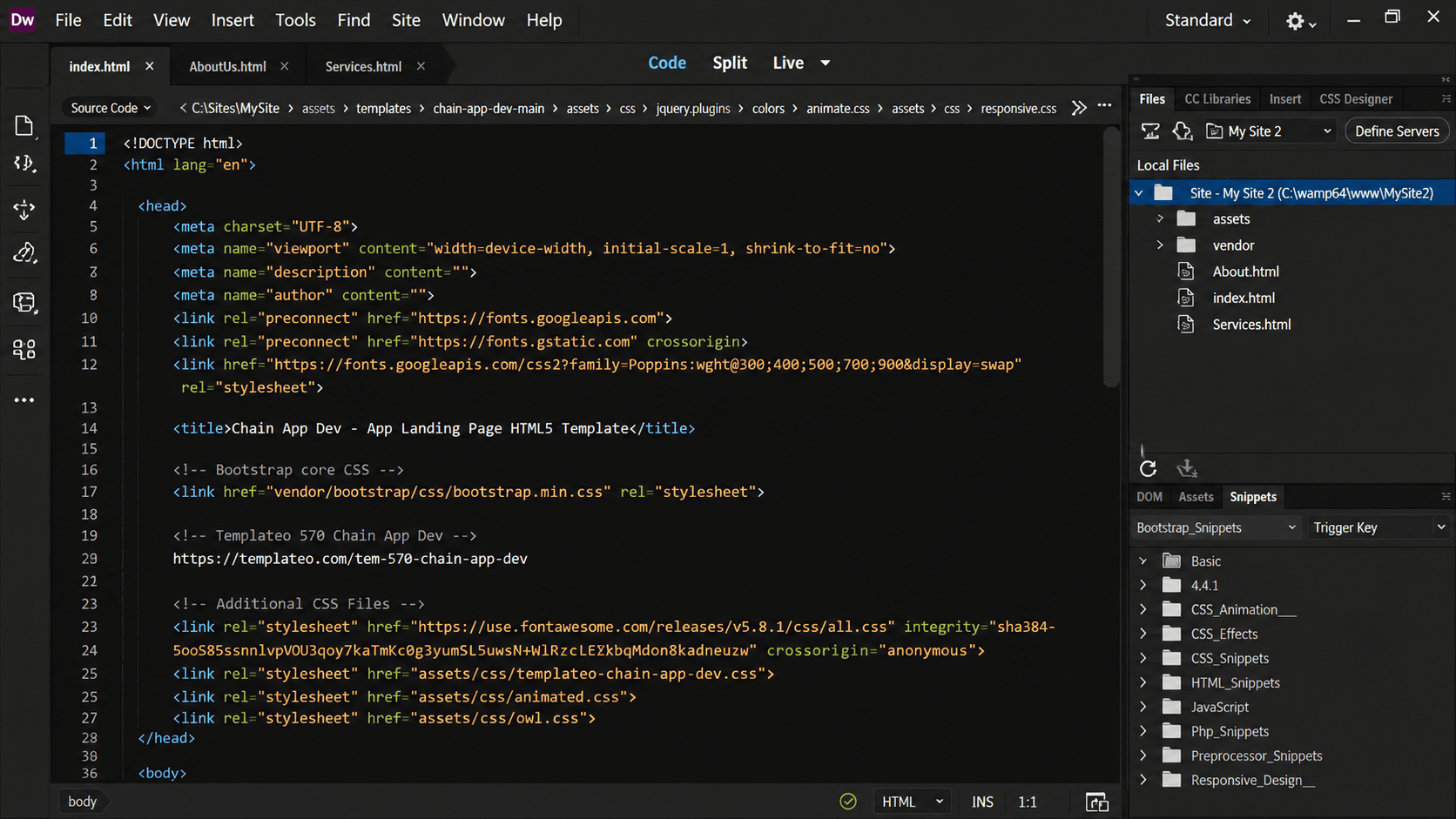Expand the vendor folder in Local Files
The image size is (1456, 819).
click(x=1160, y=245)
